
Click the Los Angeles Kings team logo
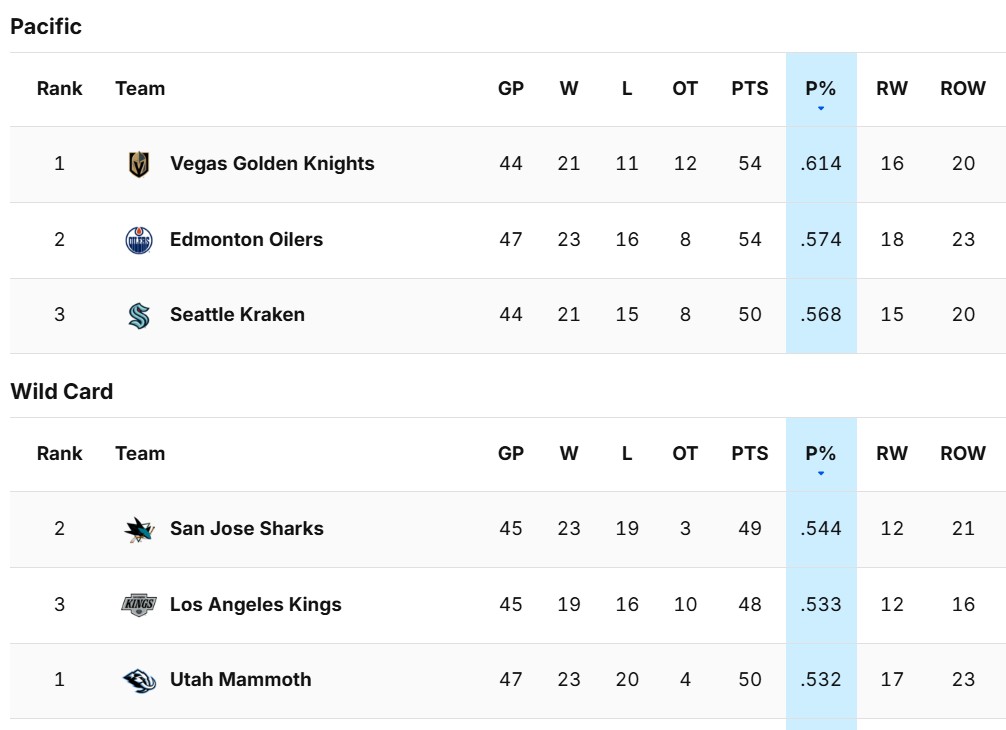click(x=140, y=604)
